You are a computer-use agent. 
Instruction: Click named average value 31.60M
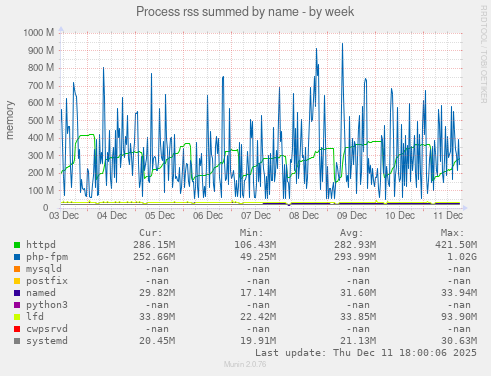[x=358, y=293]
